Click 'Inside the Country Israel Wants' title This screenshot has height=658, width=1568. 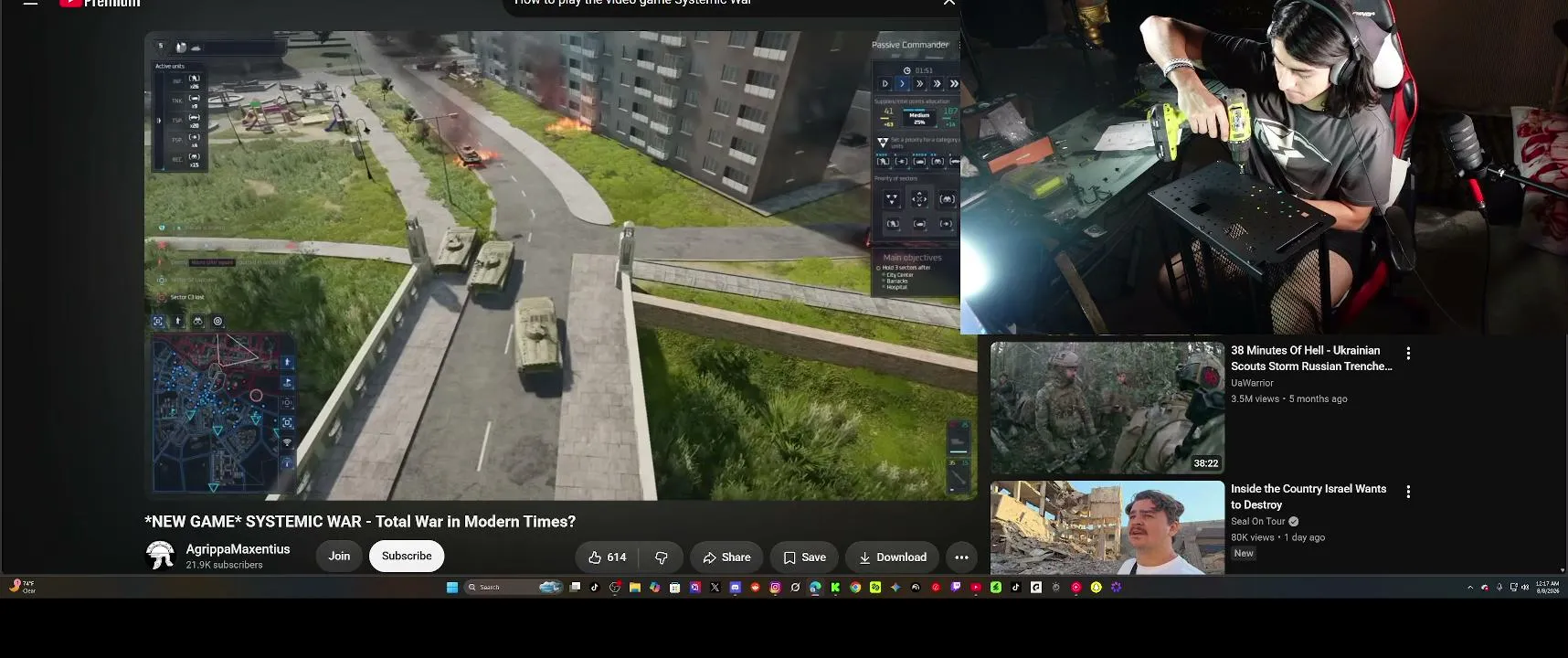coord(1308,497)
